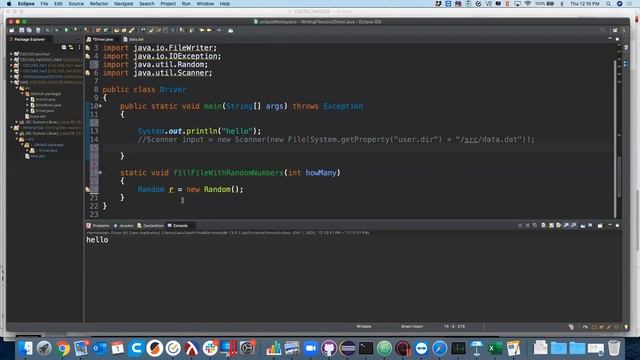Click the warning marker beside the Random line
640x360 pixels.
tap(88, 189)
